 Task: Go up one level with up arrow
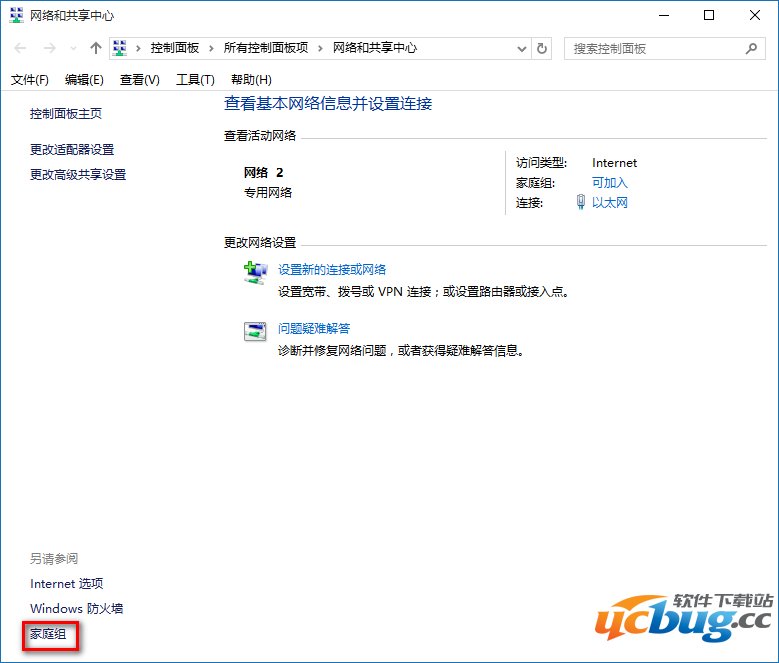coord(96,48)
